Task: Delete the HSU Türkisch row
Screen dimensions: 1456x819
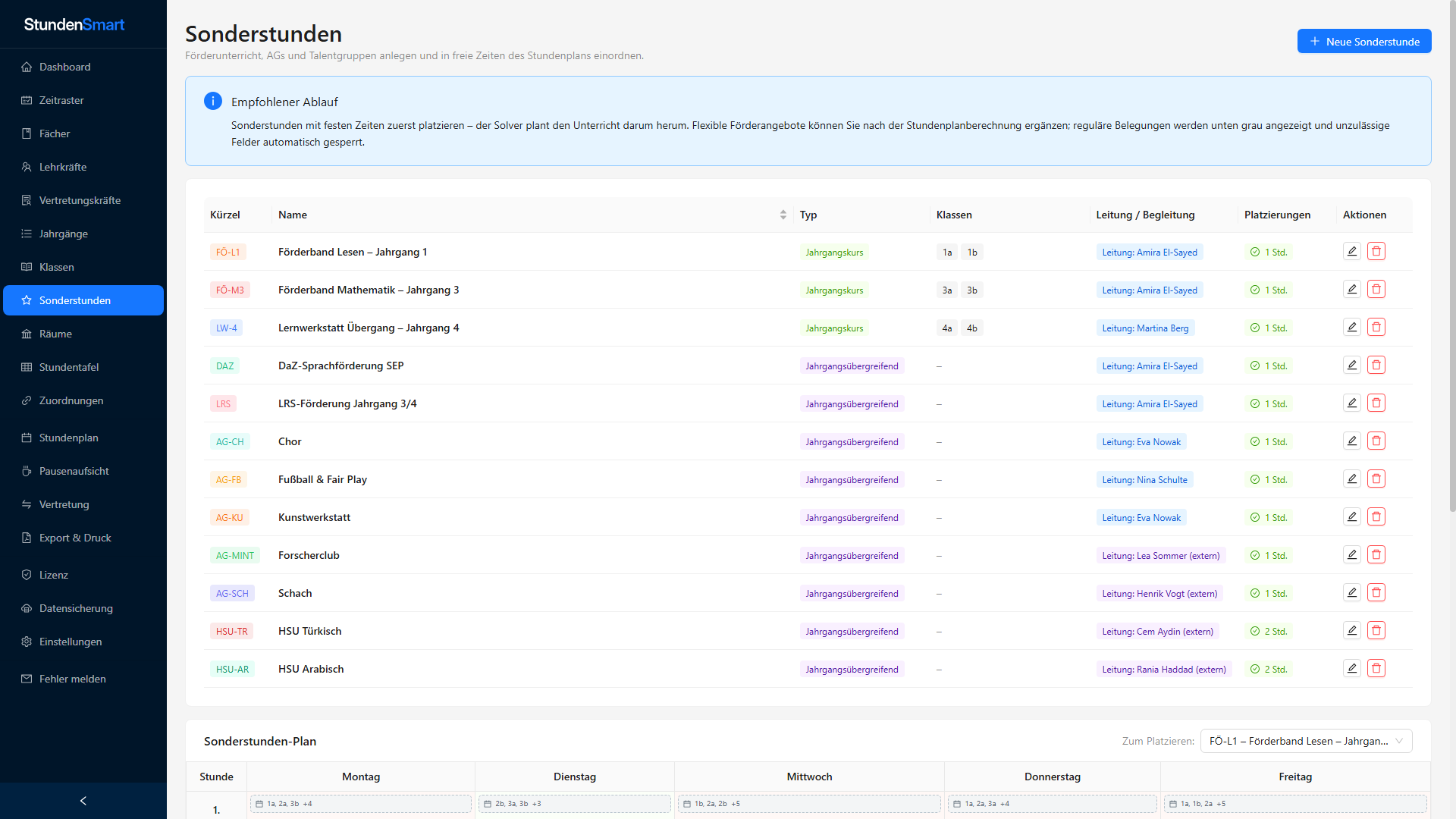Action: pyautogui.click(x=1376, y=630)
